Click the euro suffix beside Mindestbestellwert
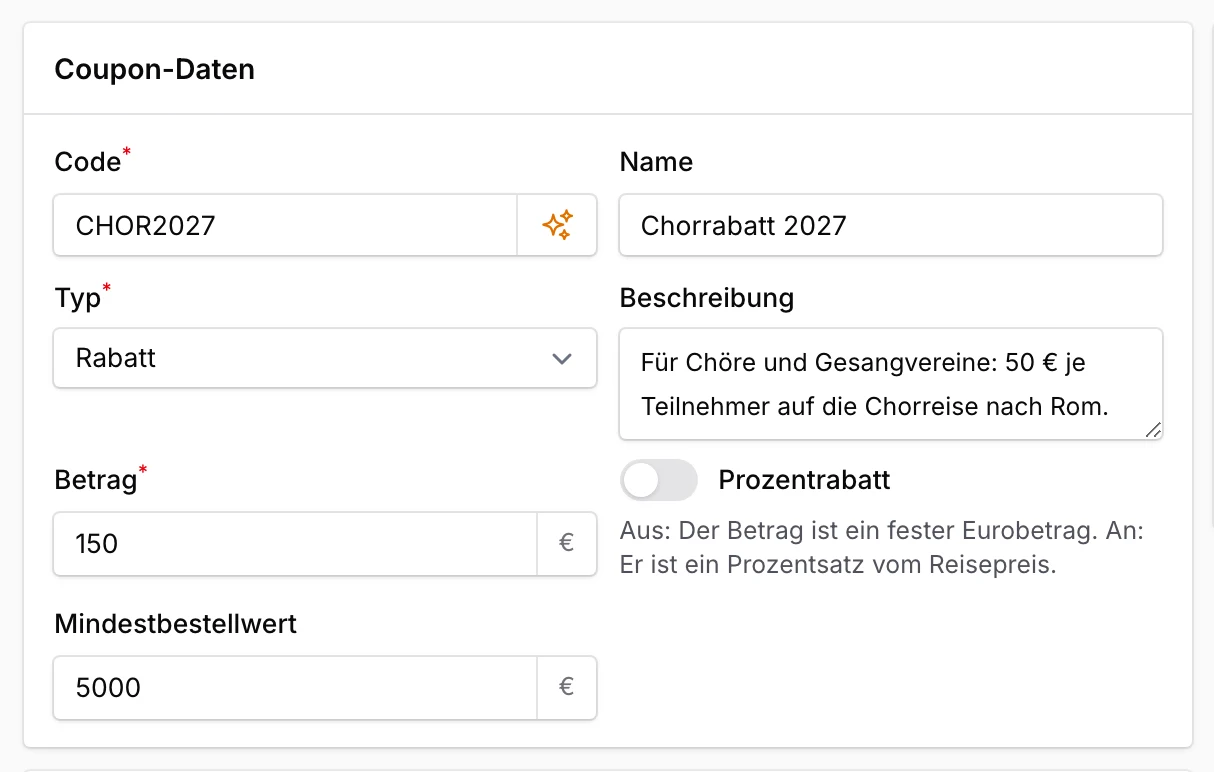Screen dimensions: 1214x772 pyautogui.click(x=567, y=688)
